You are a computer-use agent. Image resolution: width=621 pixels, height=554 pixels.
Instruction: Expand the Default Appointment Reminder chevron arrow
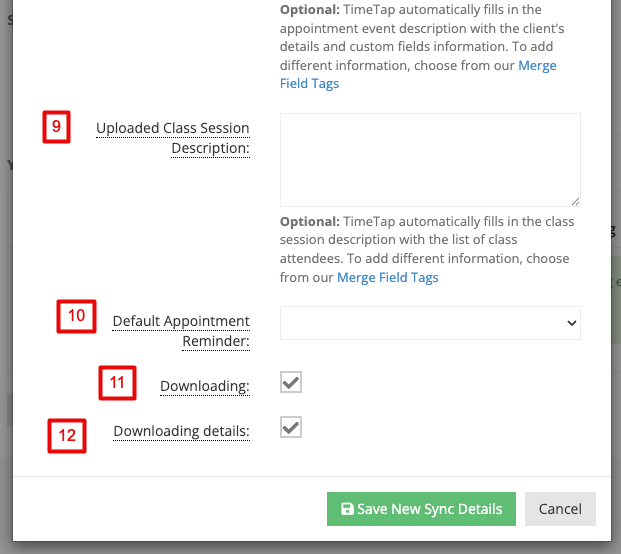(571, 323)
